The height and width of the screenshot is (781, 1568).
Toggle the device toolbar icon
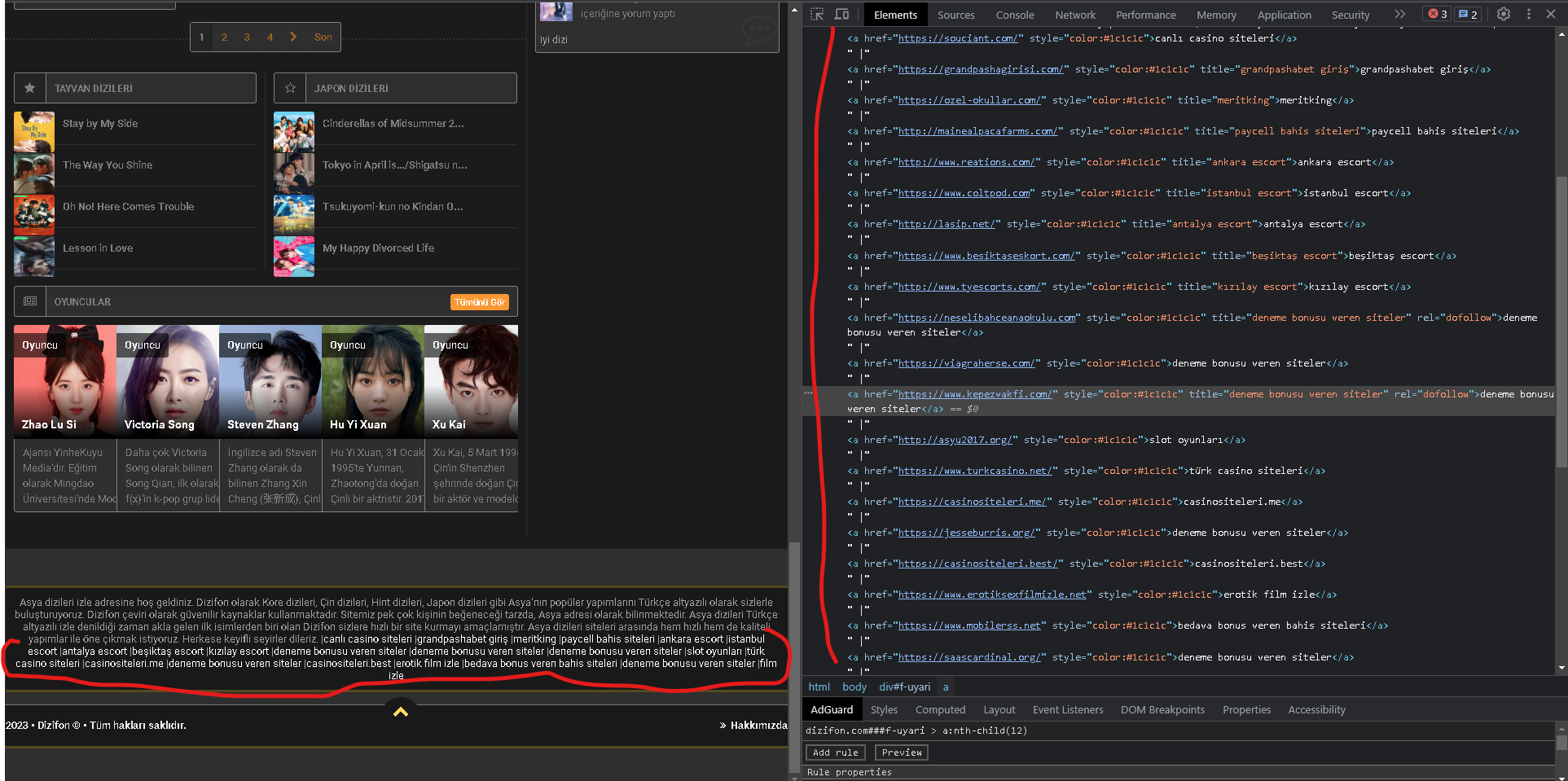[842, 15]
